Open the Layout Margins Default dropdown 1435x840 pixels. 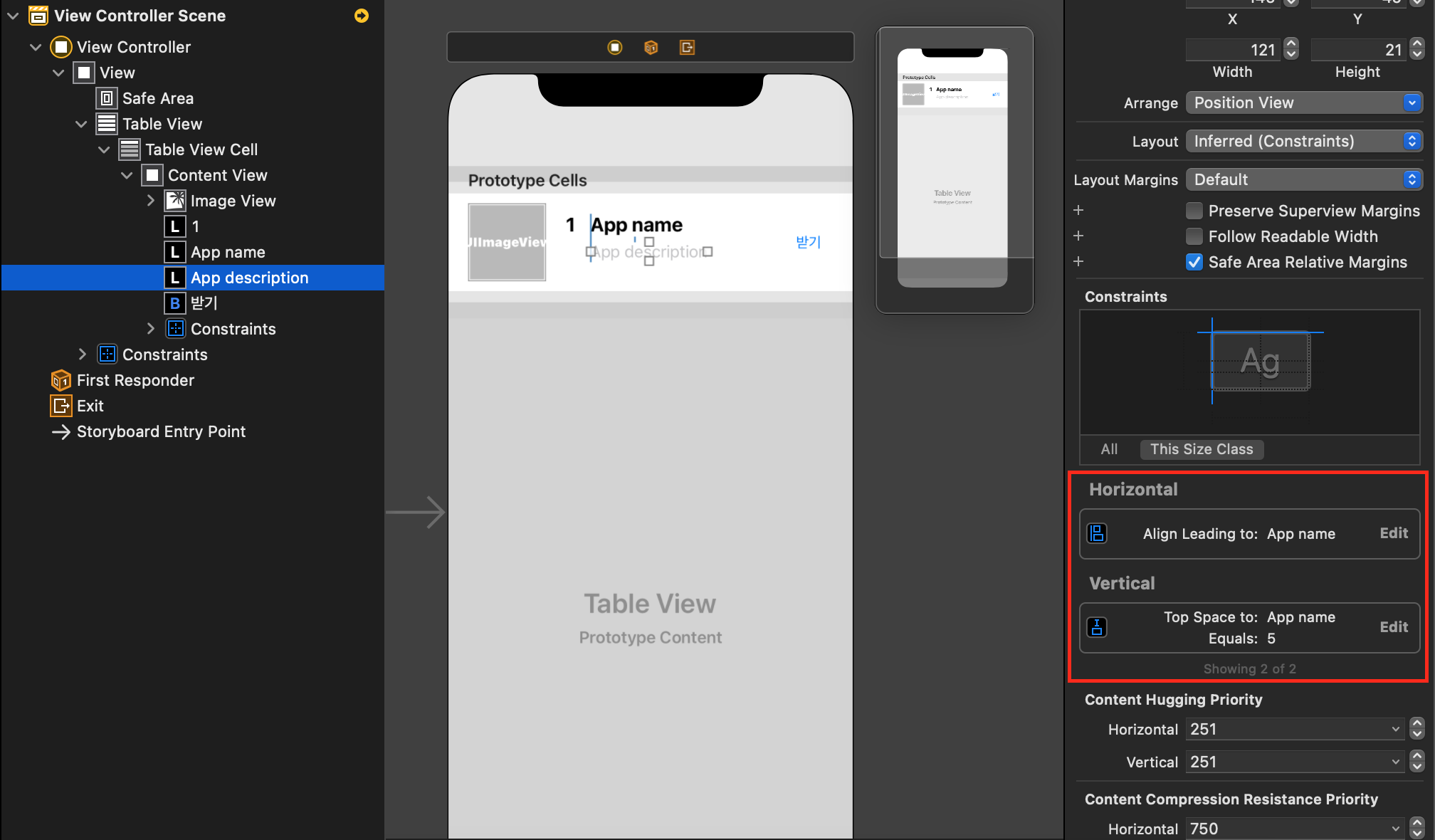pyautogui.click(x=1304, y=179)
